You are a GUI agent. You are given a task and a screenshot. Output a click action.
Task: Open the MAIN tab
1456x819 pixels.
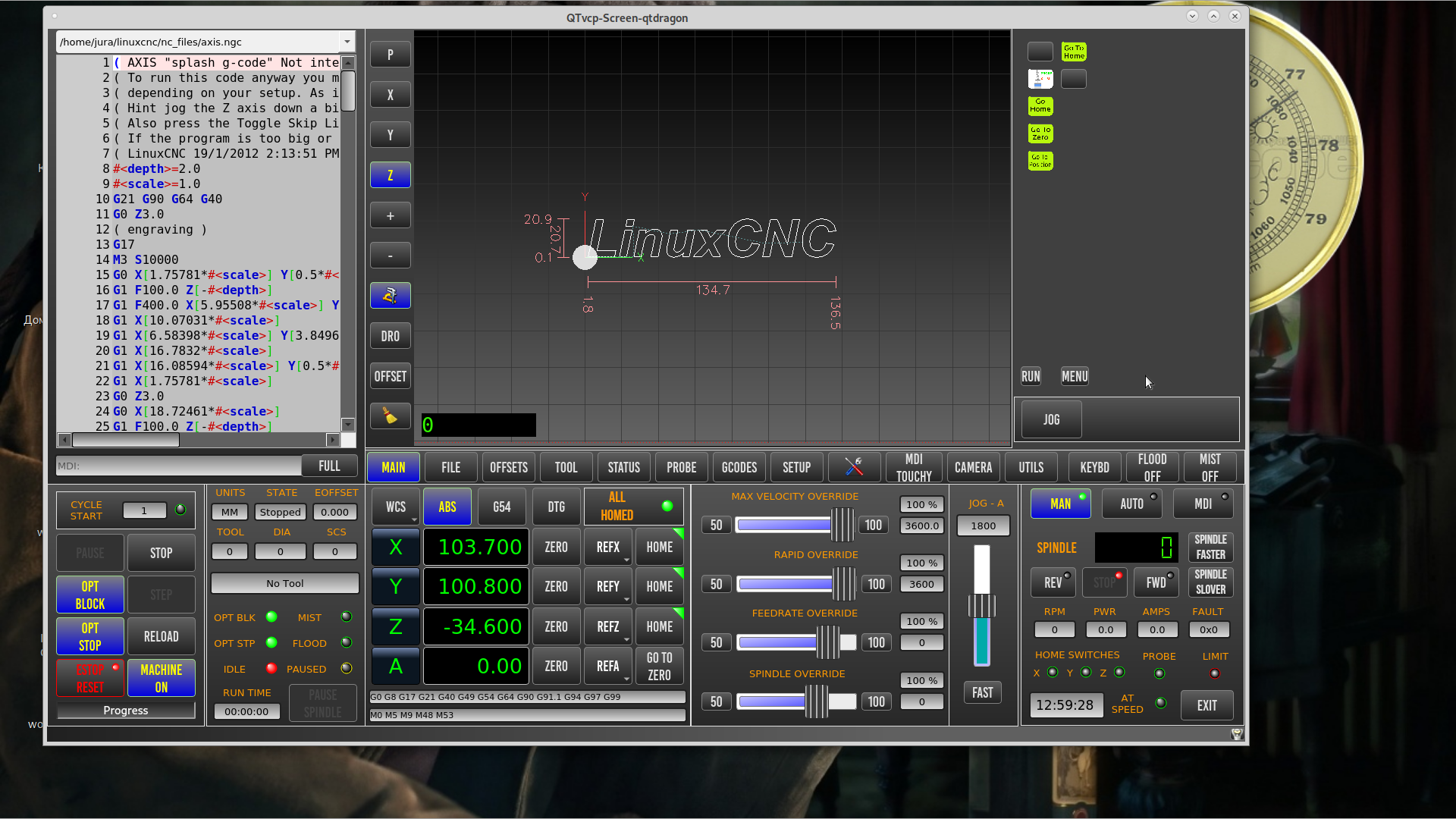[394, 467]
